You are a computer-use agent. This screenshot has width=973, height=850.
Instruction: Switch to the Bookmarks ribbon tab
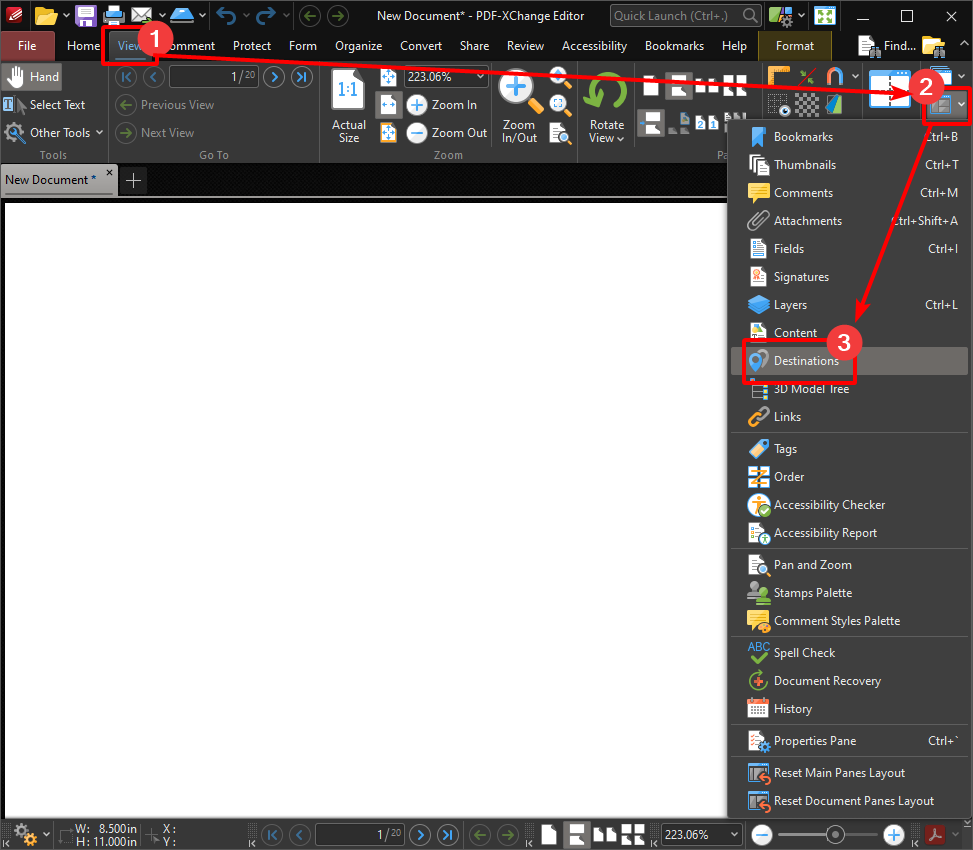click(x=674, y=45)
